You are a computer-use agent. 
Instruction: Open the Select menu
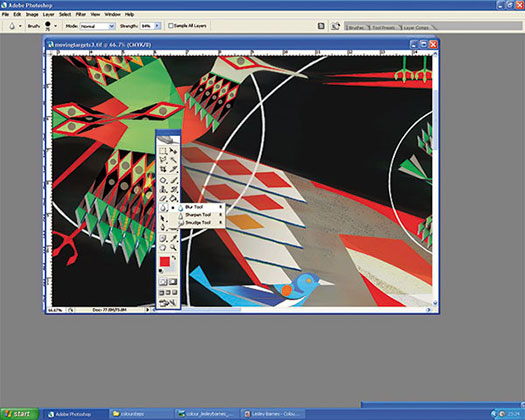65,14
